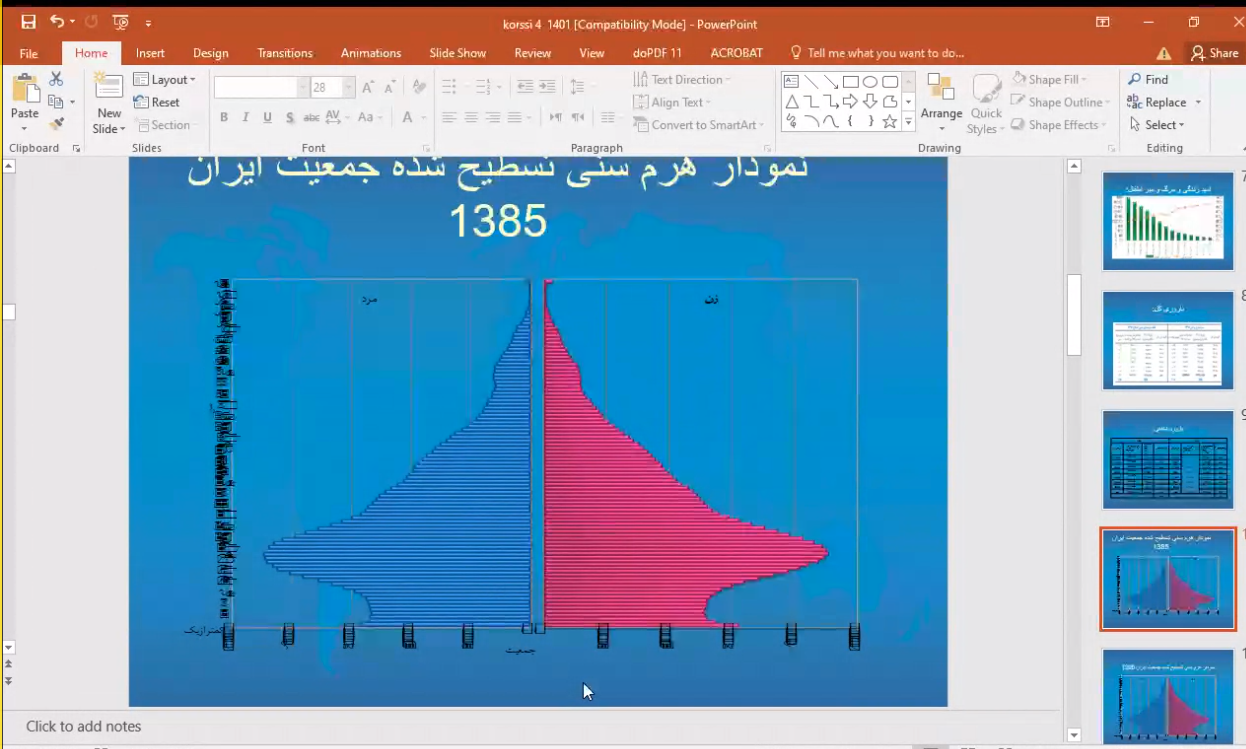Viewport: 1246px width, 749px height.
Task: Expand the Paste options arrow
Action: click(25, 128)
